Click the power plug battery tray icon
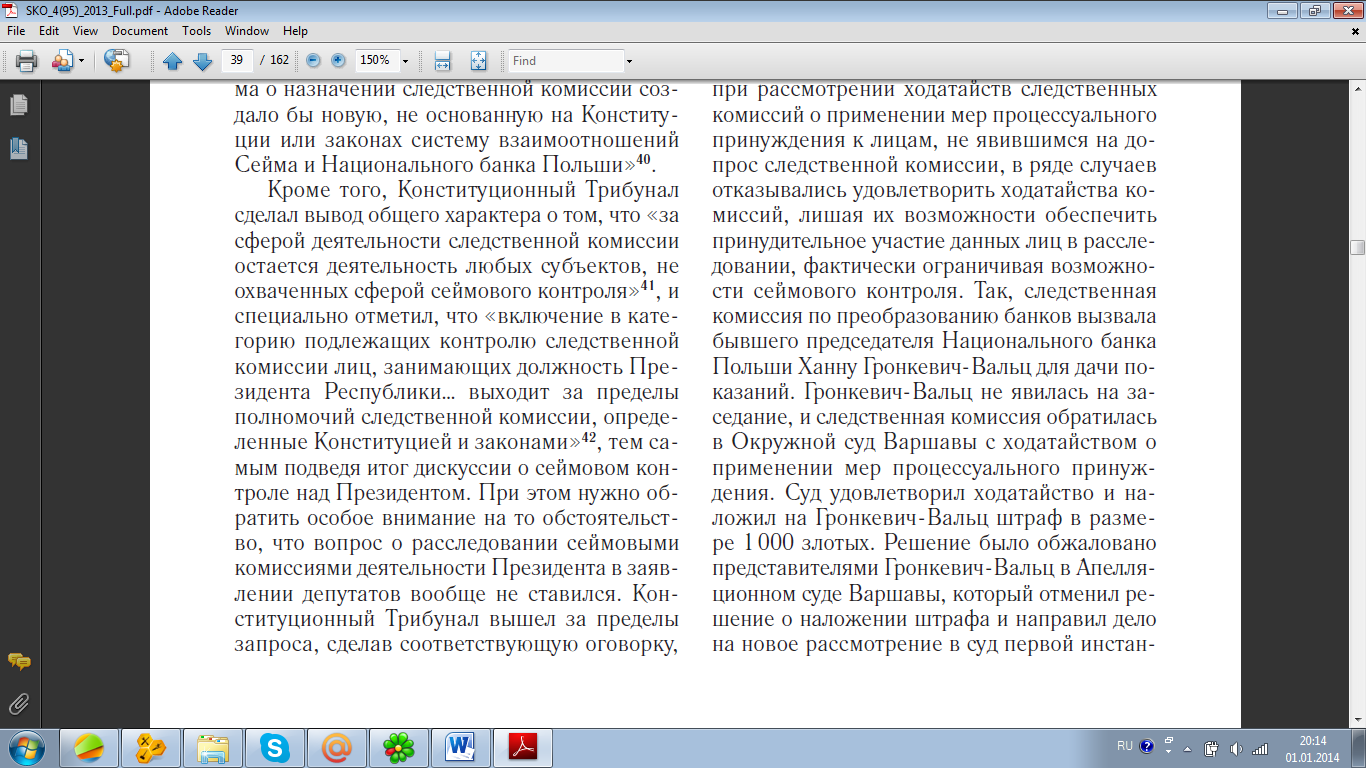 (x=1211, y=748)
